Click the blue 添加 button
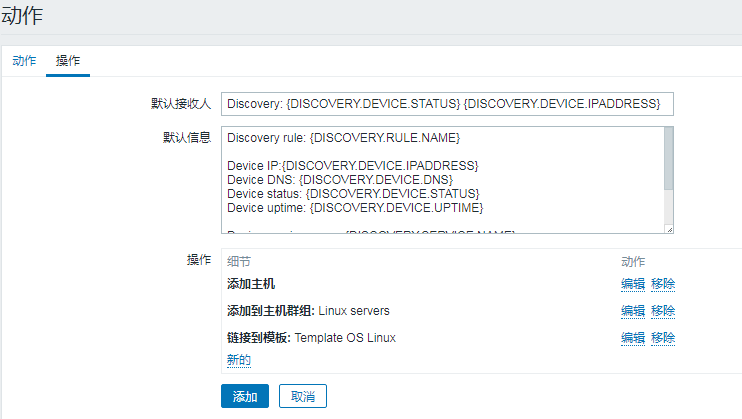This screenshot has width=742, height=419. click(245, 396)
